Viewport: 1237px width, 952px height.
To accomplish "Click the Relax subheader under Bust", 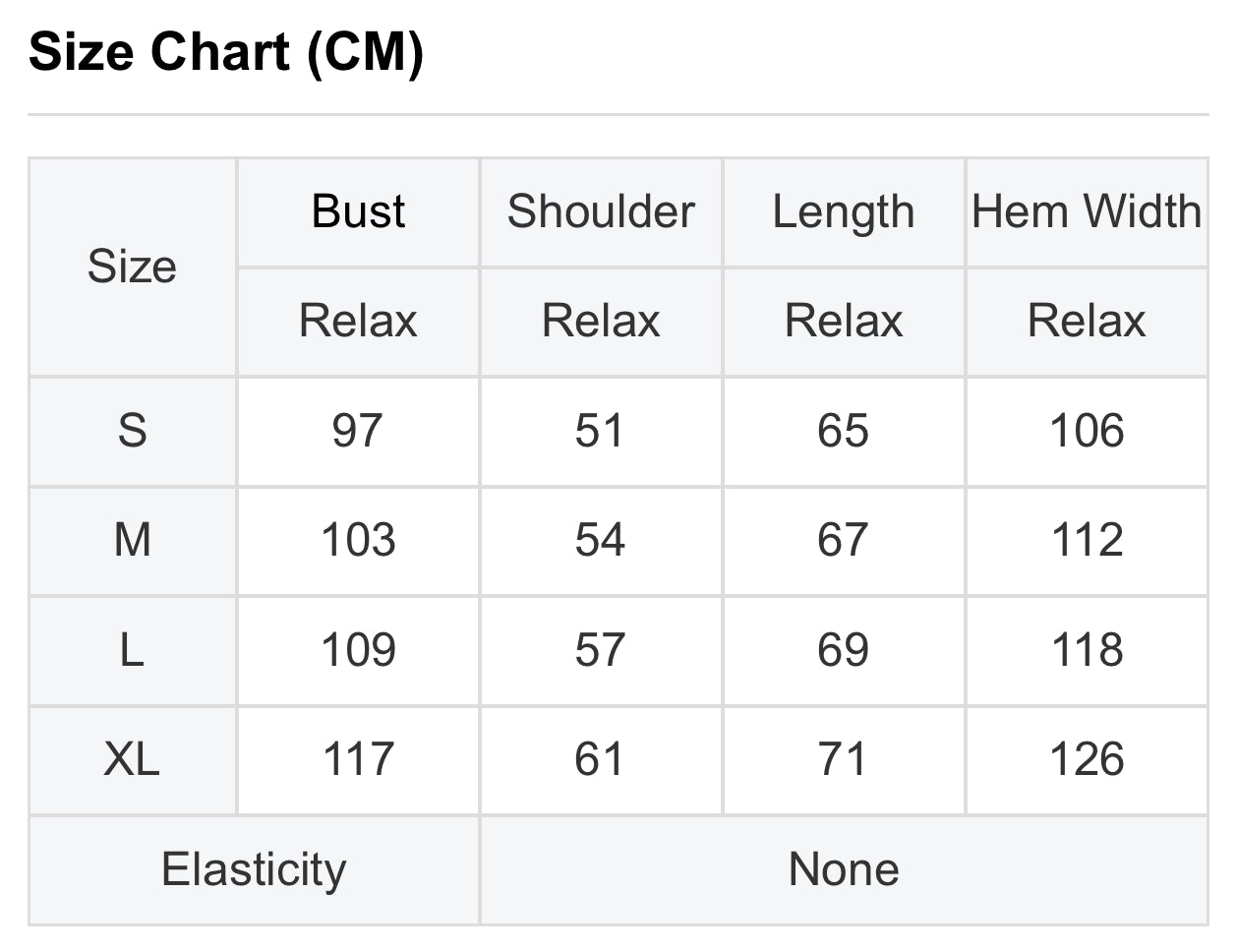I will (x=358, y=322).
